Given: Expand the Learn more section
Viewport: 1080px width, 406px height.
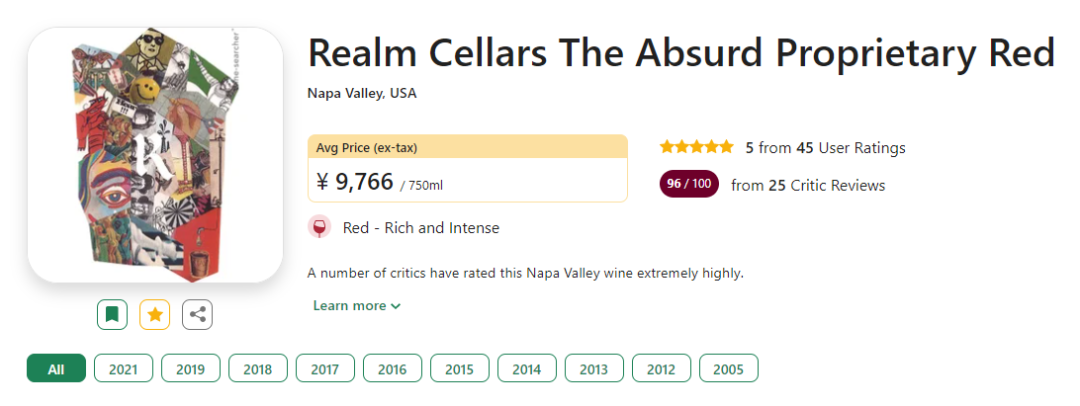Looking at the screenshot, I should [x=356, y=305].
